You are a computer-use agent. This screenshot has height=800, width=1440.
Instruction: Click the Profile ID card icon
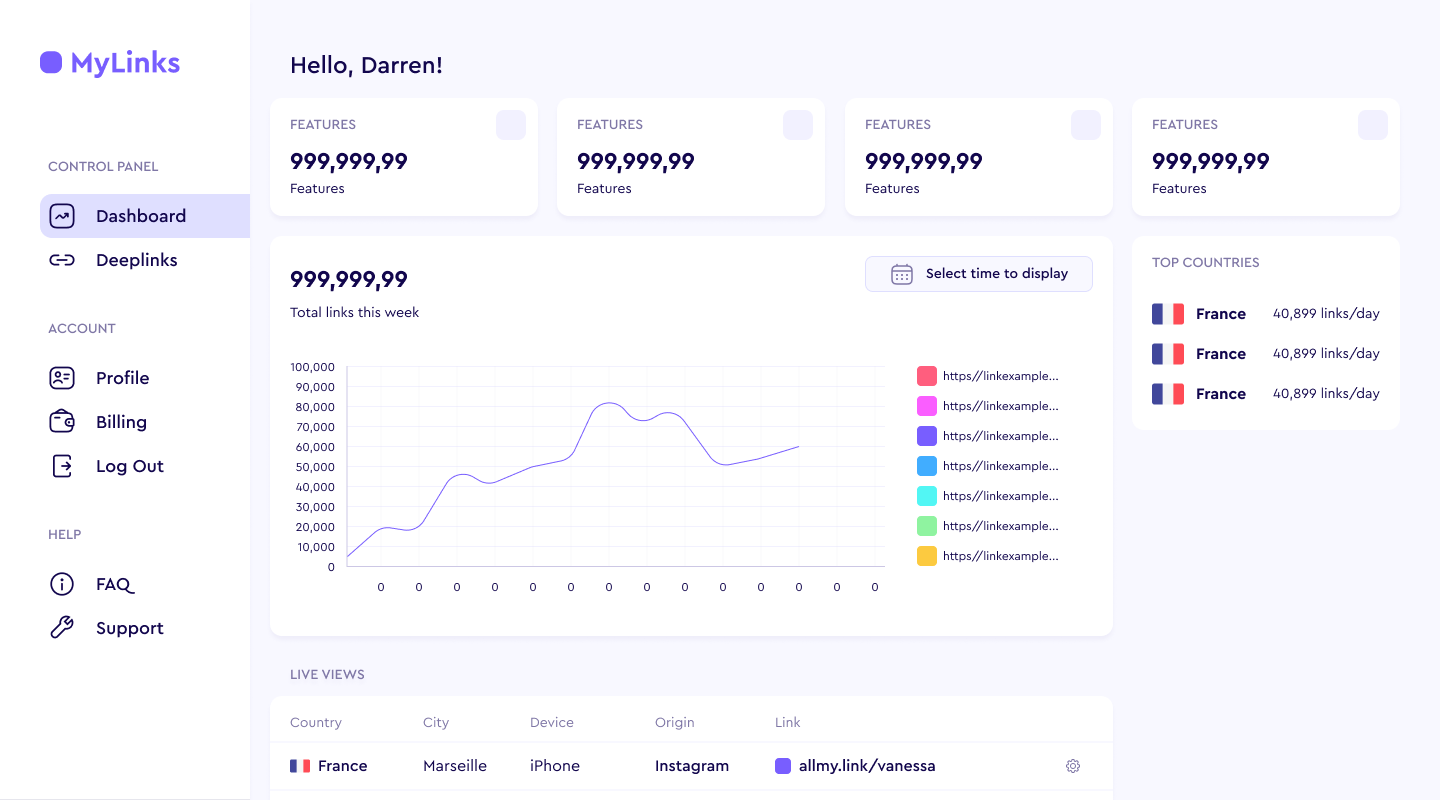62,378
